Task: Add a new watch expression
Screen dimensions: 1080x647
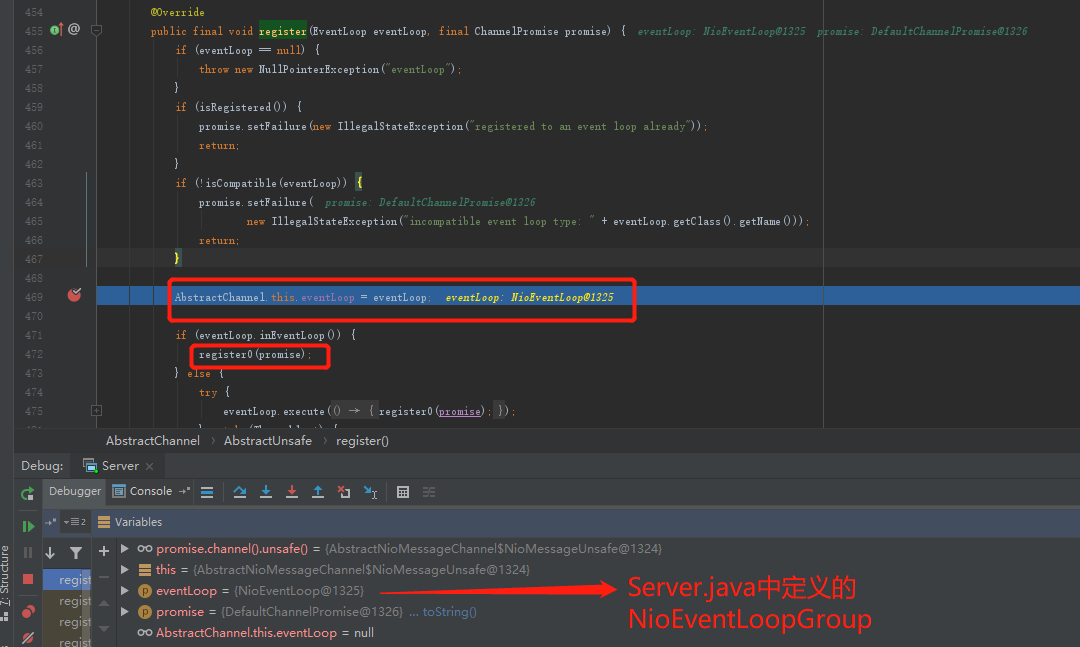Action: pyautogui.click(x=103, y=551)
